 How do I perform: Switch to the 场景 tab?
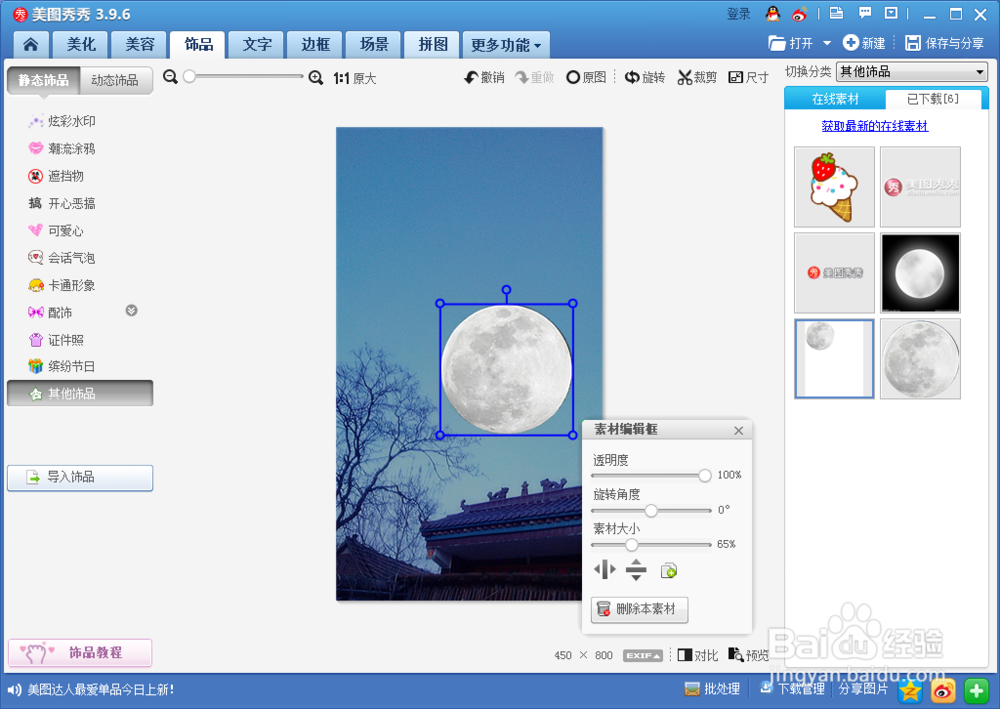coord(374,45)
